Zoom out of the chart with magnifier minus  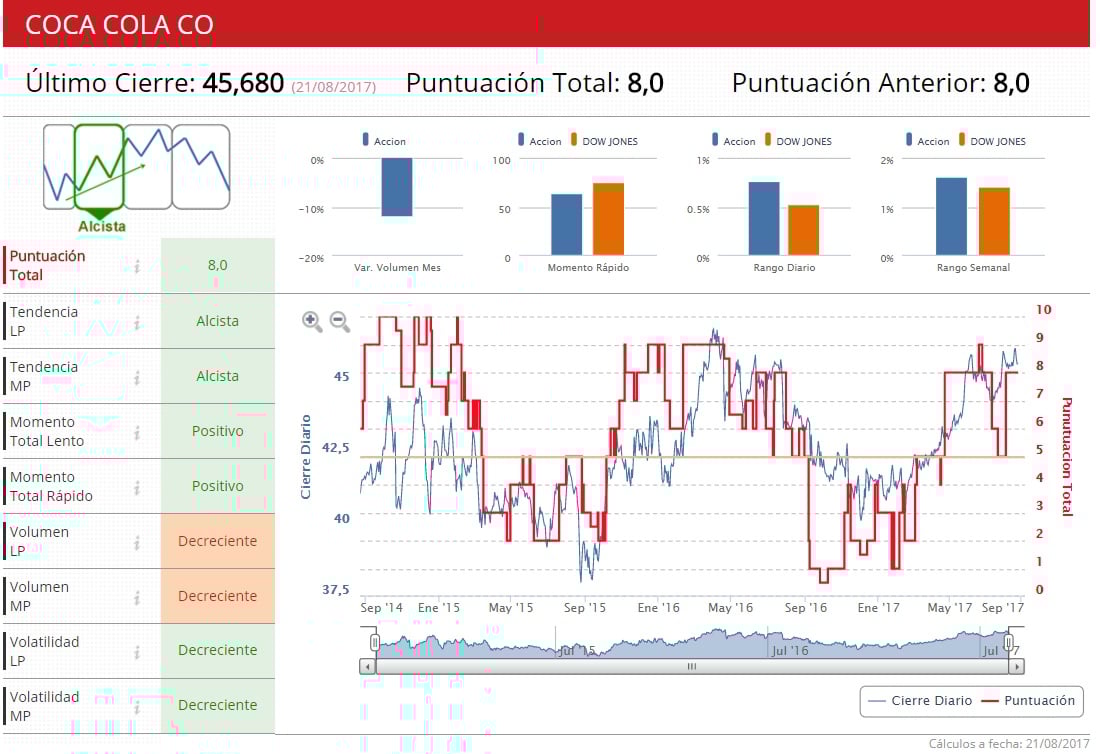pyautogui.click(x=340, y=321)
